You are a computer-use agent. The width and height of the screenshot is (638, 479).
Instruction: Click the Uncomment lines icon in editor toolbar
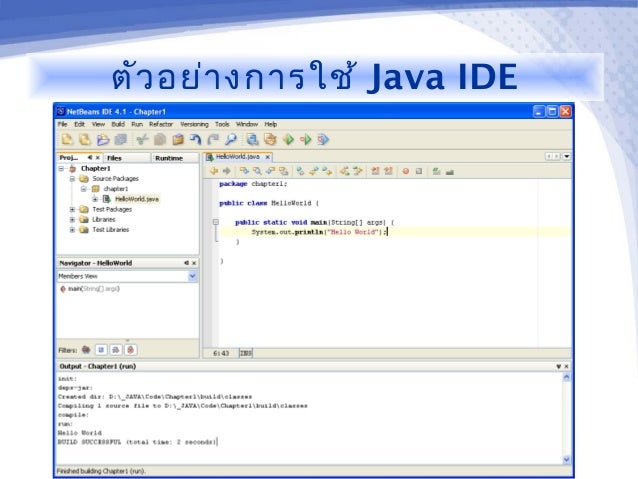(x=450, y=171)
